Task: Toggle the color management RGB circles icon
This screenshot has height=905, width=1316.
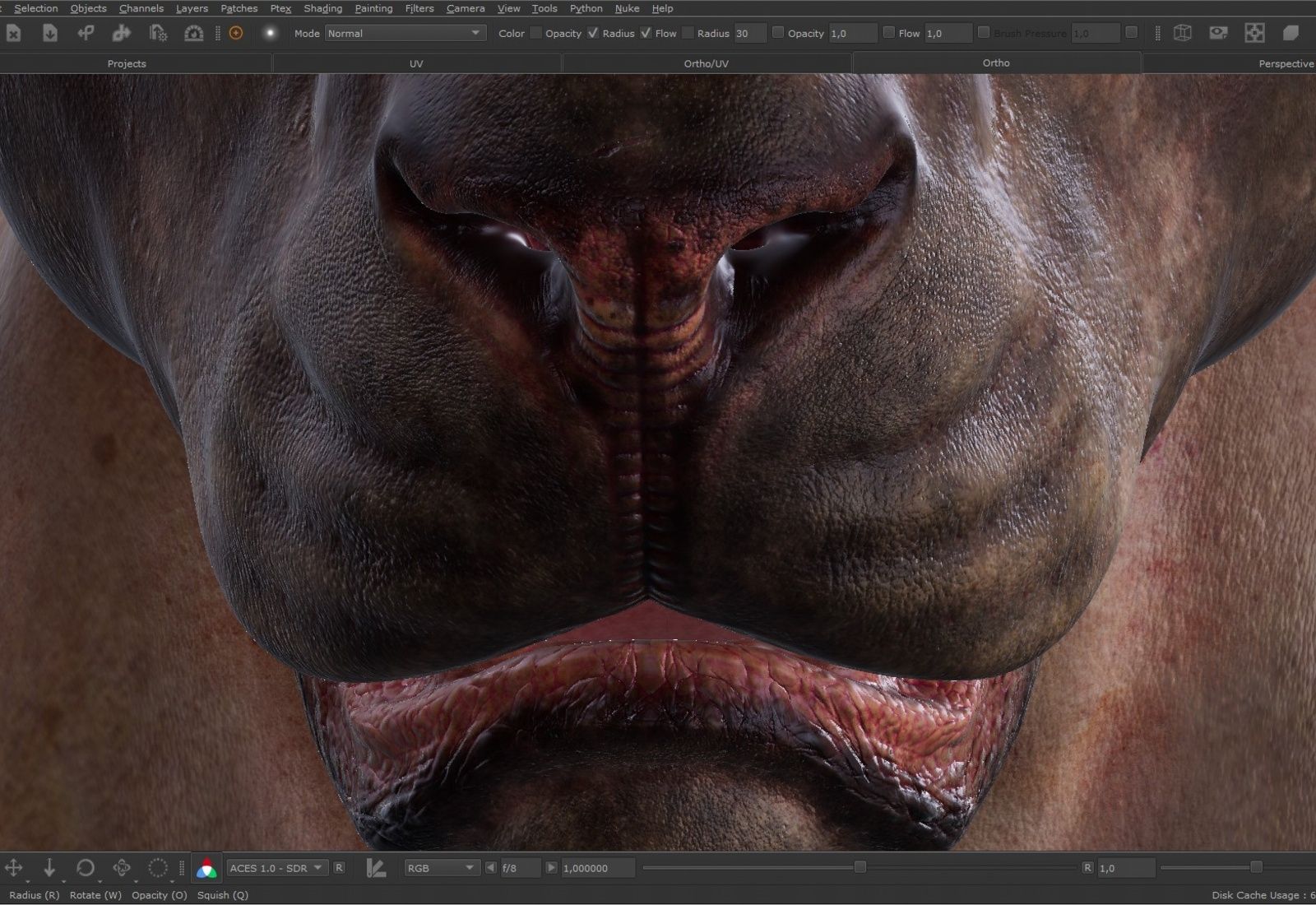Action: pos(206,868)
